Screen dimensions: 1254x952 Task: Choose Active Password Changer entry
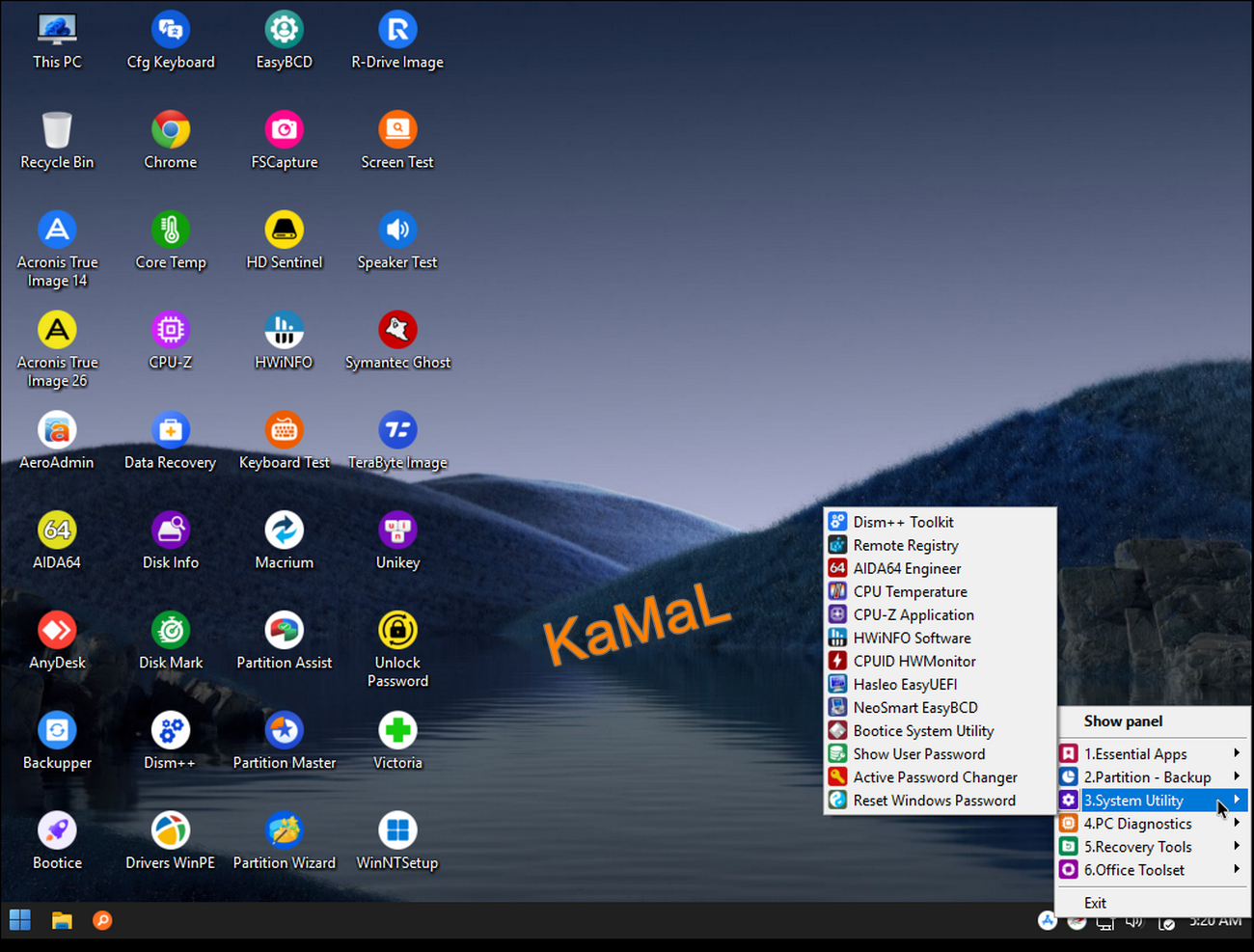pos(940,776)
